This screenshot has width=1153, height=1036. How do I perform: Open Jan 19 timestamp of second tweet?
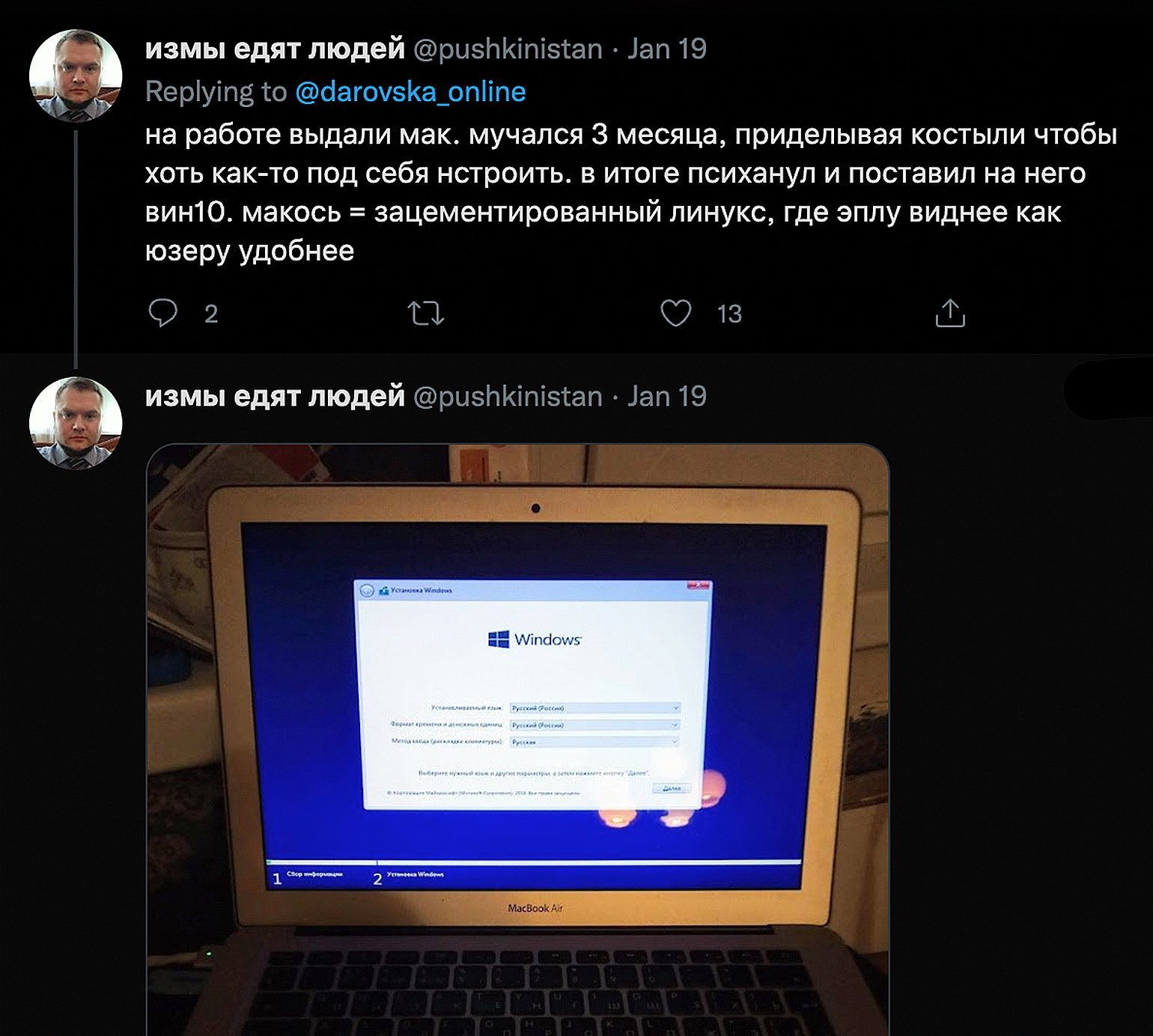pyautogui.click(x=667, y=396)
